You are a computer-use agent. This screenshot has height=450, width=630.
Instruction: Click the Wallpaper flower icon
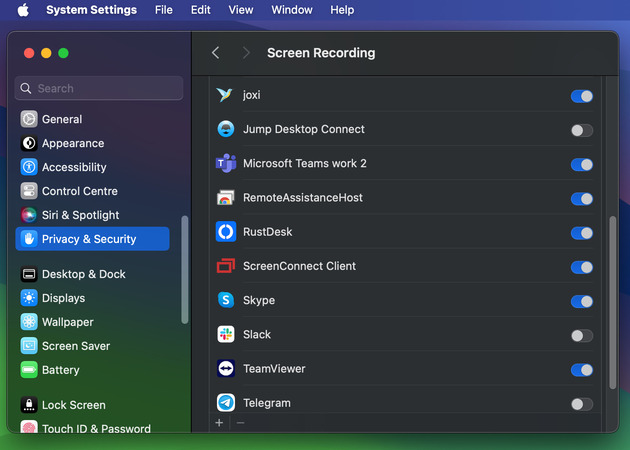(29, 322)
